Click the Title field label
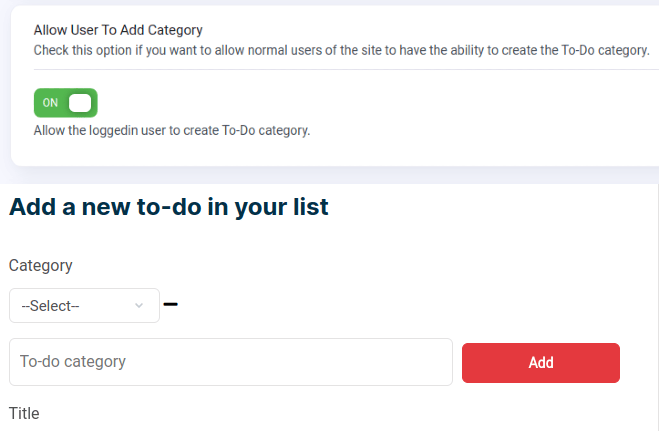Screen dimensions: 659x431 (24, 413)
